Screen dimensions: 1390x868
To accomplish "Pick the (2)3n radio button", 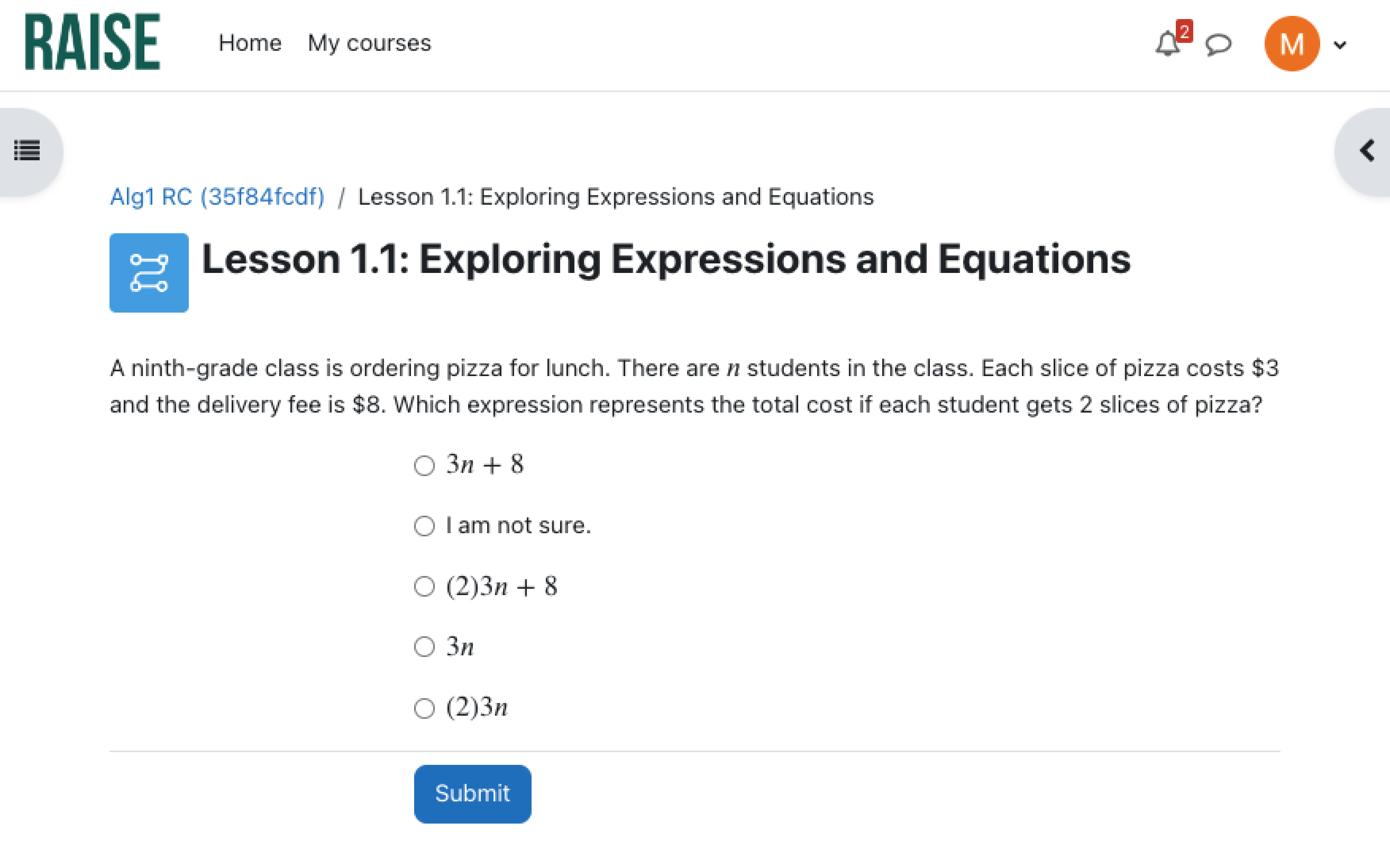I will (x=424, y=708).
